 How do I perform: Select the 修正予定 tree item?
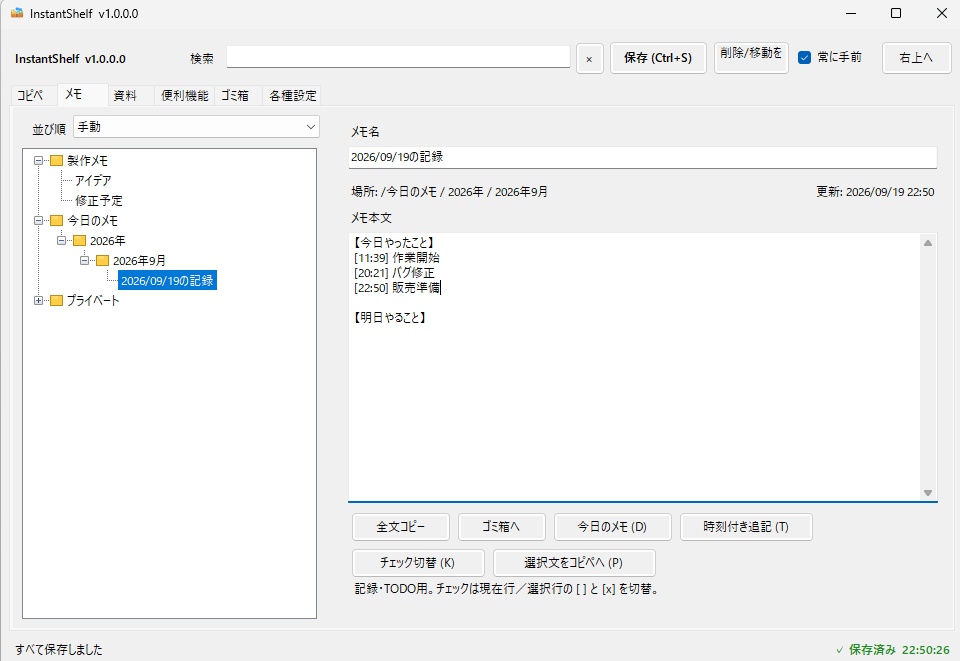click(99, 201)
